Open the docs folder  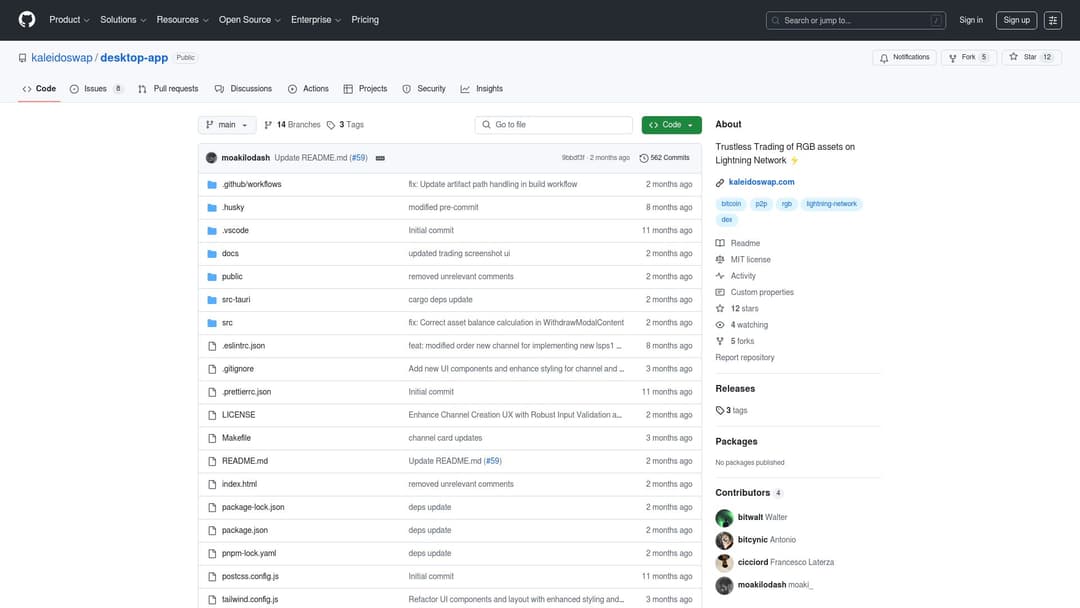coord(230,253)
